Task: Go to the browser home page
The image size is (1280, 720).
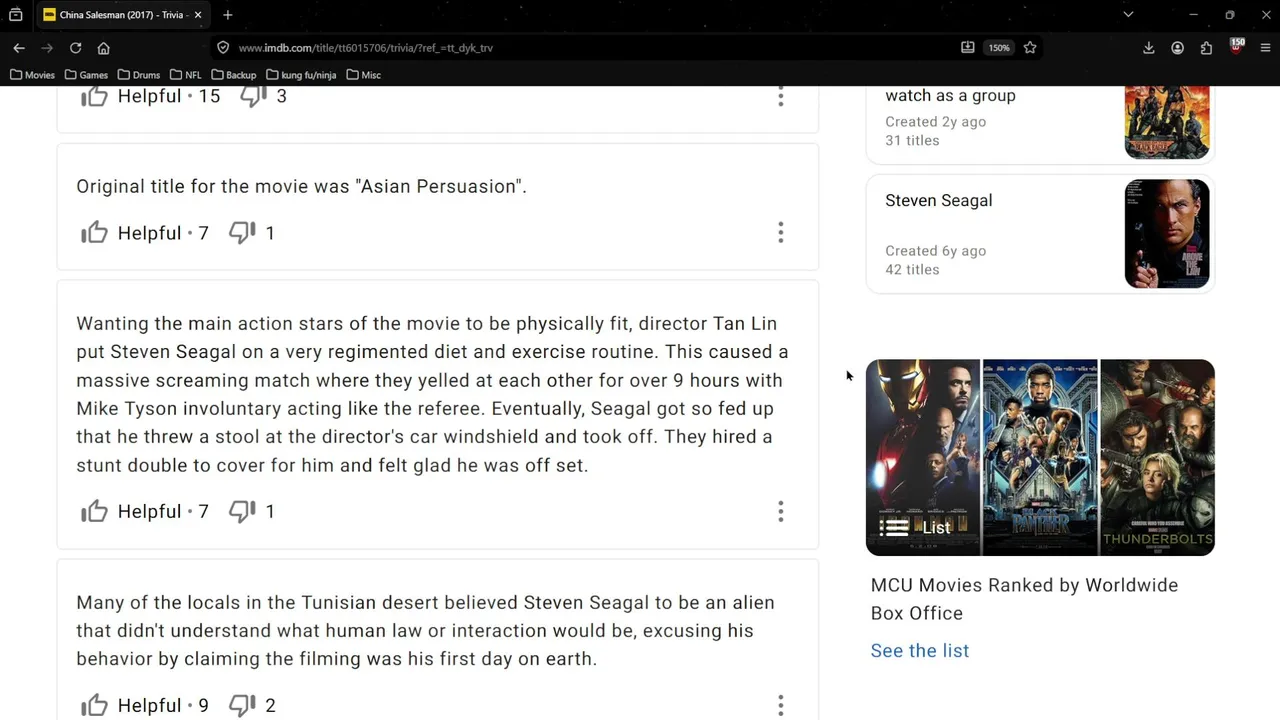Action: (x=103, y=48)
